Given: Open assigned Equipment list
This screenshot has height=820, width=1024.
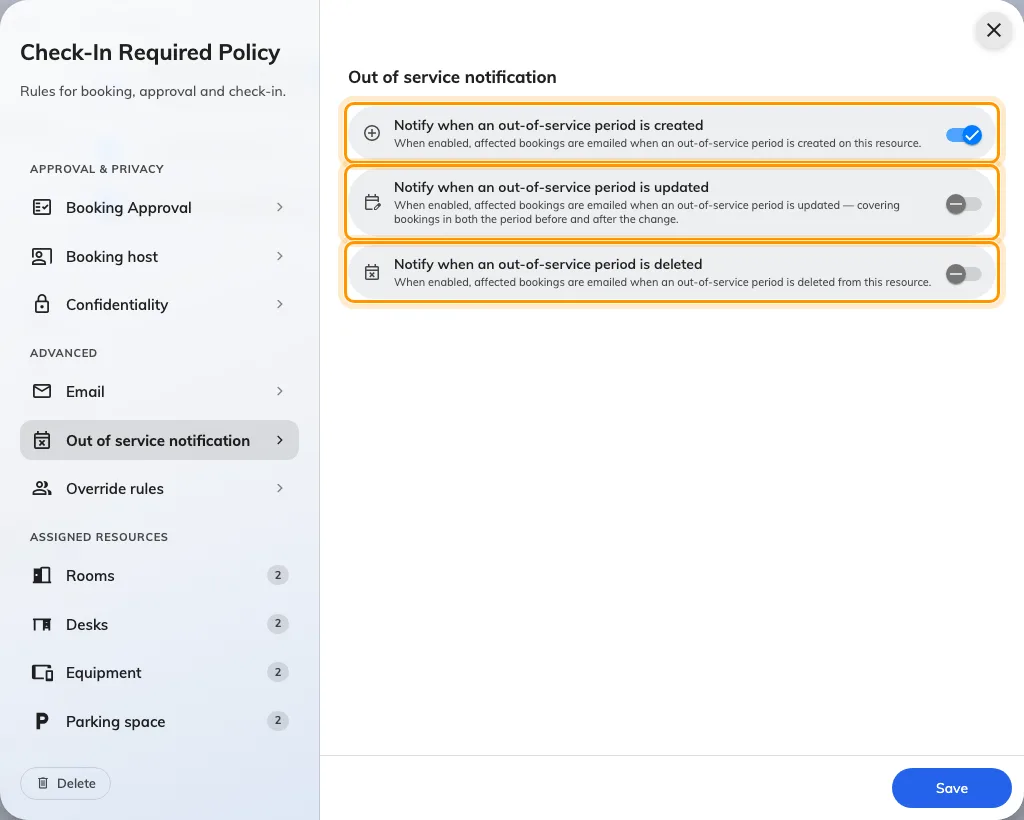Looking at the screenshot, I should (x=159, y=672).
